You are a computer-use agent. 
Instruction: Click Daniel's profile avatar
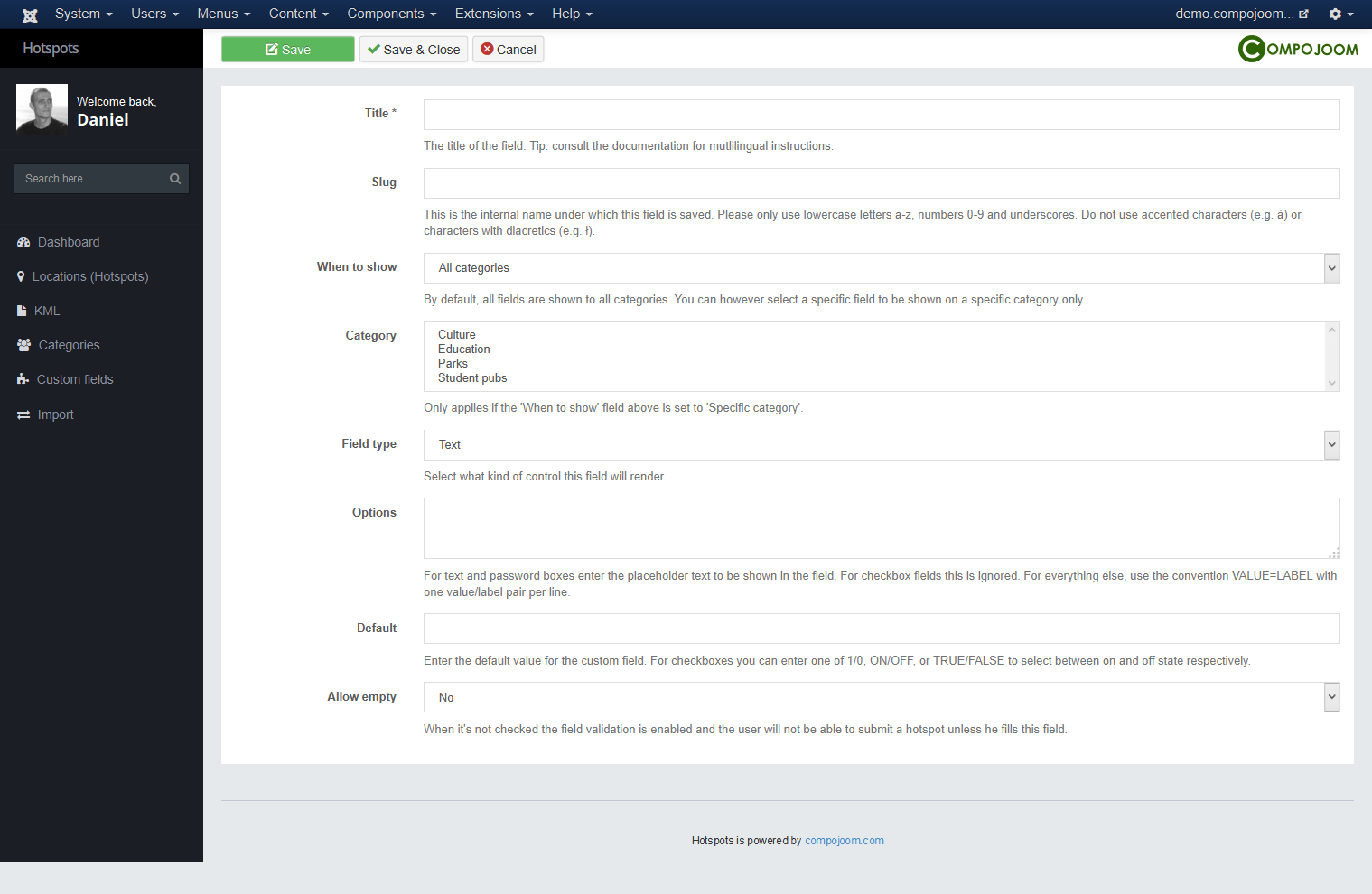[x=42, y=107]
